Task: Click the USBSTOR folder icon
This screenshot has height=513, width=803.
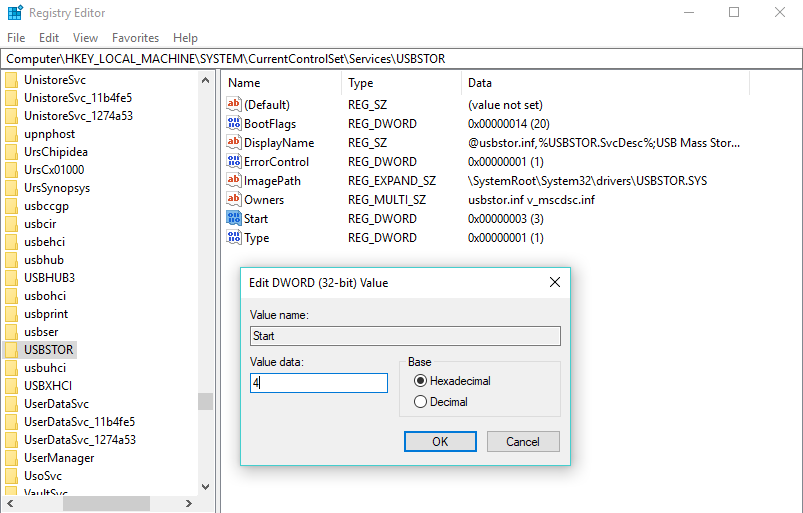Action: tap(11, 350)
